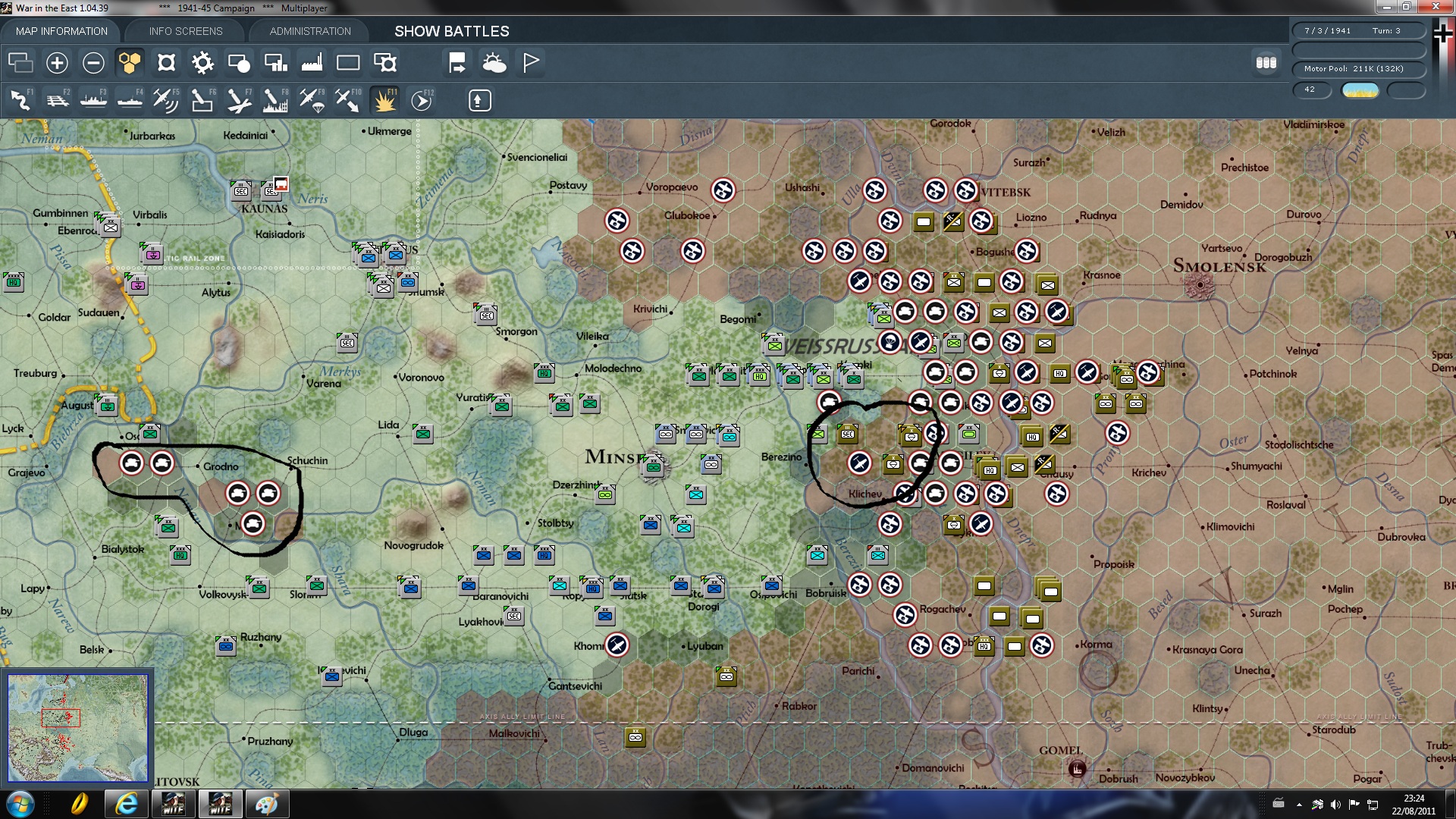Image resolution: width=1456 pixels, height=819 pixels.
Task: Click the rectangle with circle icon
Action: [239, 63]
